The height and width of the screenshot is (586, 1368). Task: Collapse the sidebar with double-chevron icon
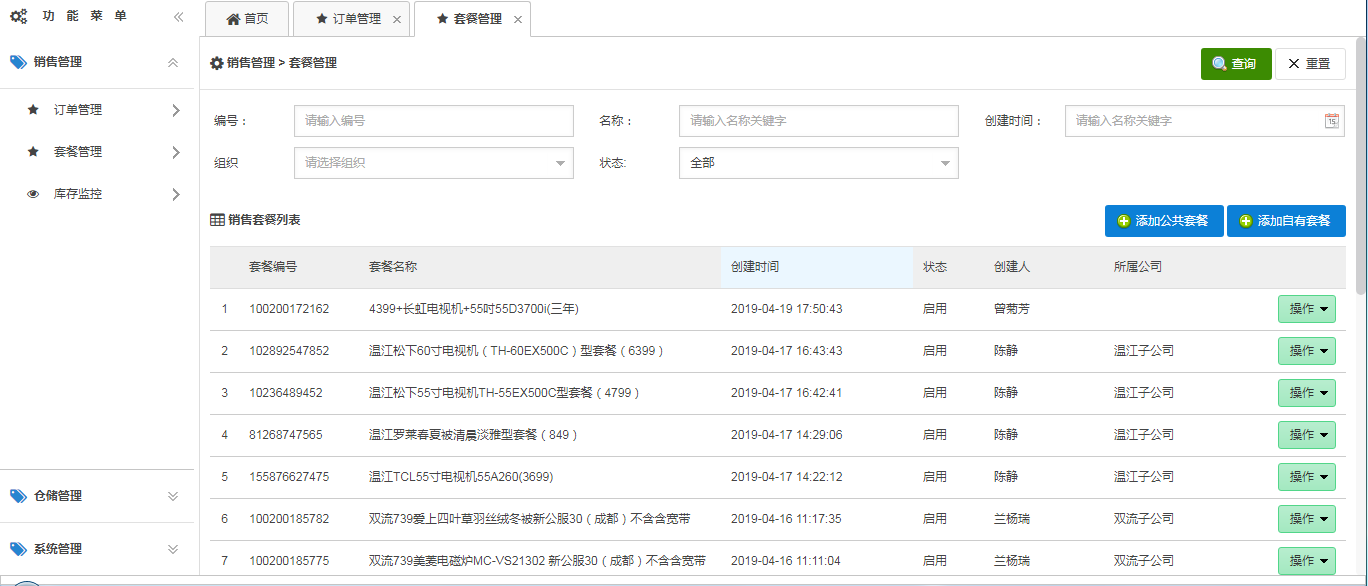tap(178, 17)
